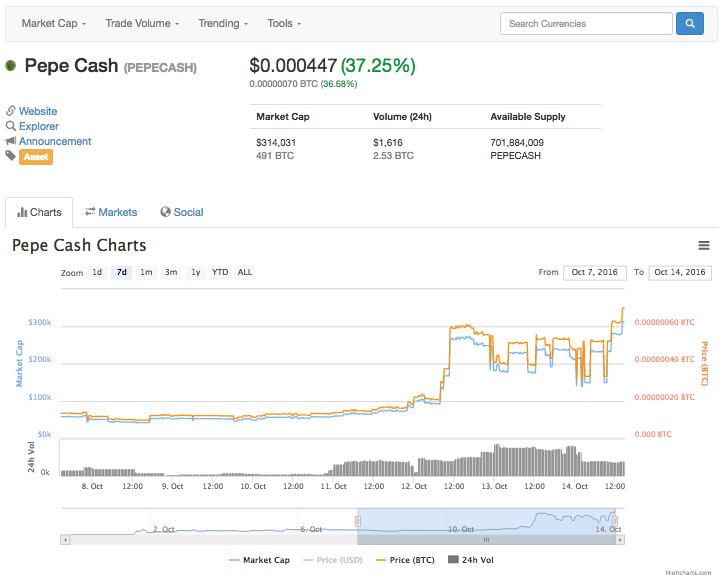Image resolution: width=723 pixels, height=575 pixels.
Task: Click the 0.00000070 BTC price text
Action: point(284,84)
